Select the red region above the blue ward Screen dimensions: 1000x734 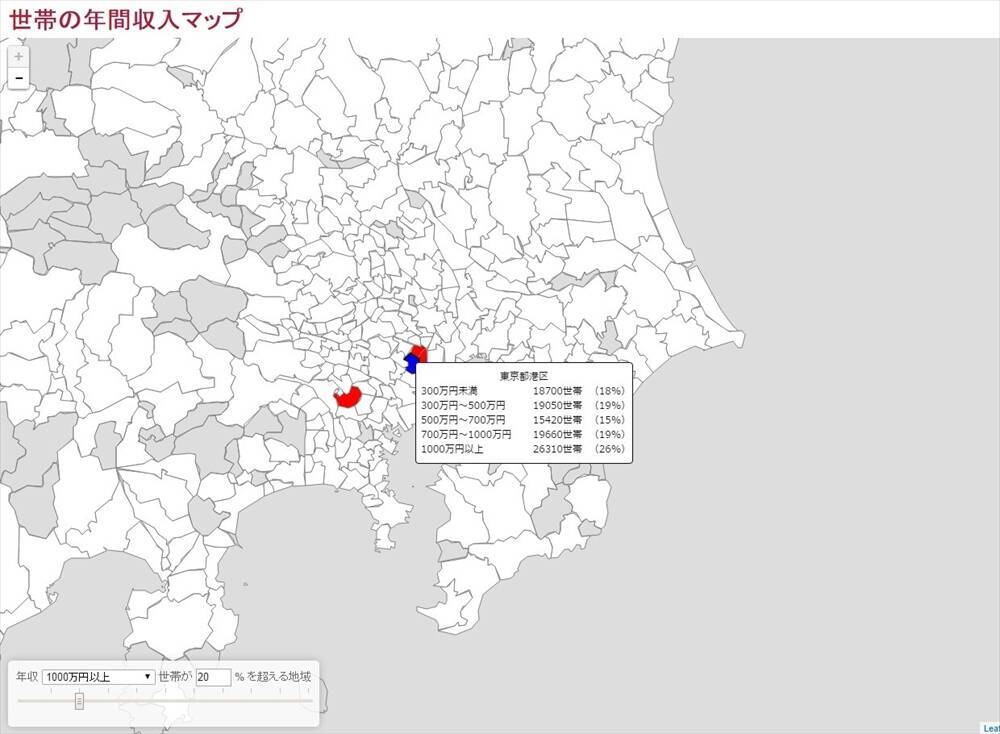(x=420, y=353)
